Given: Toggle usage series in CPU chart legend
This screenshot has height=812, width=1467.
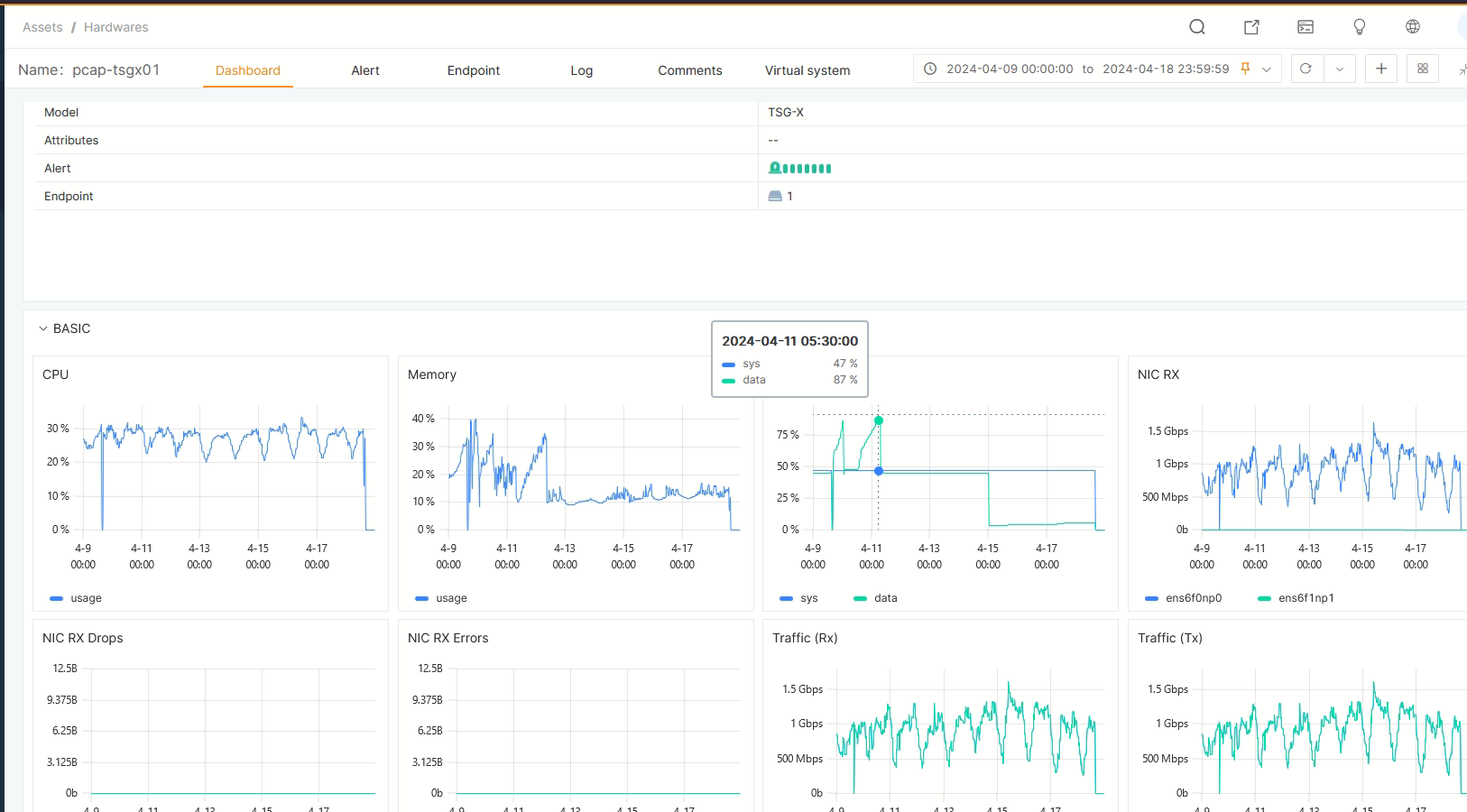Looking at the screenshot, I should [x=77, y=598].
